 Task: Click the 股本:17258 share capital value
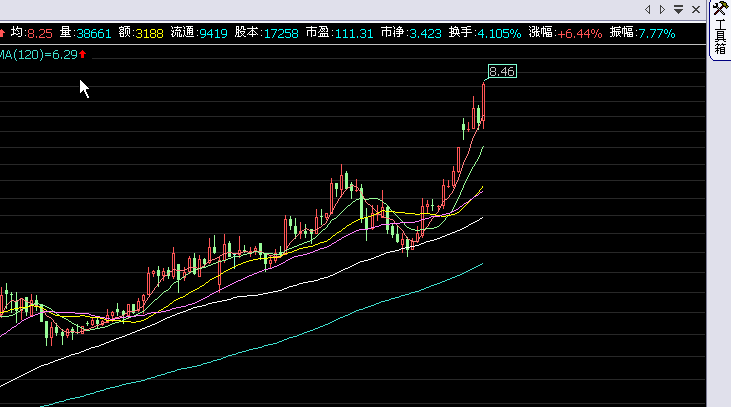coord(266,33)
